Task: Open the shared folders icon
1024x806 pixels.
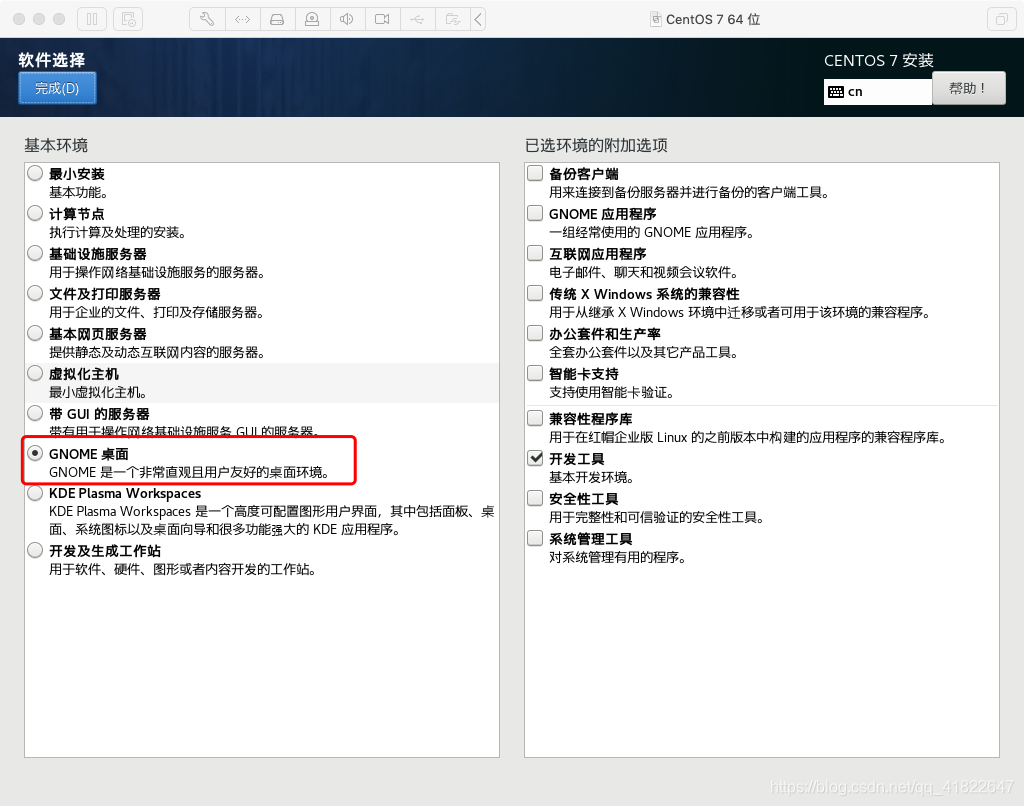Action: pyautogui.click(x=453, y=19)
